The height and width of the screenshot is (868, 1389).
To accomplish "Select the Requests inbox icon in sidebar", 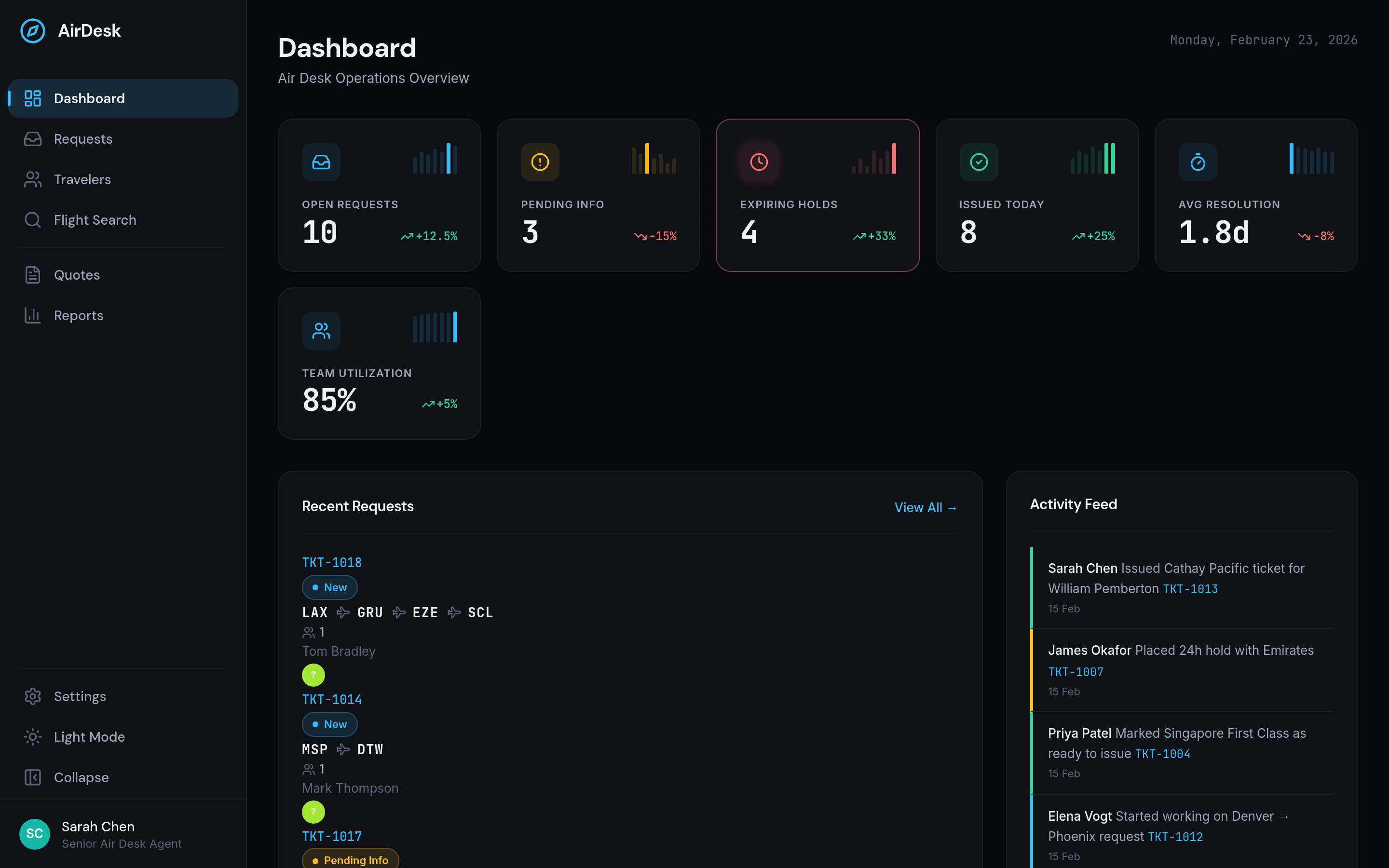I will pos(33,138).
